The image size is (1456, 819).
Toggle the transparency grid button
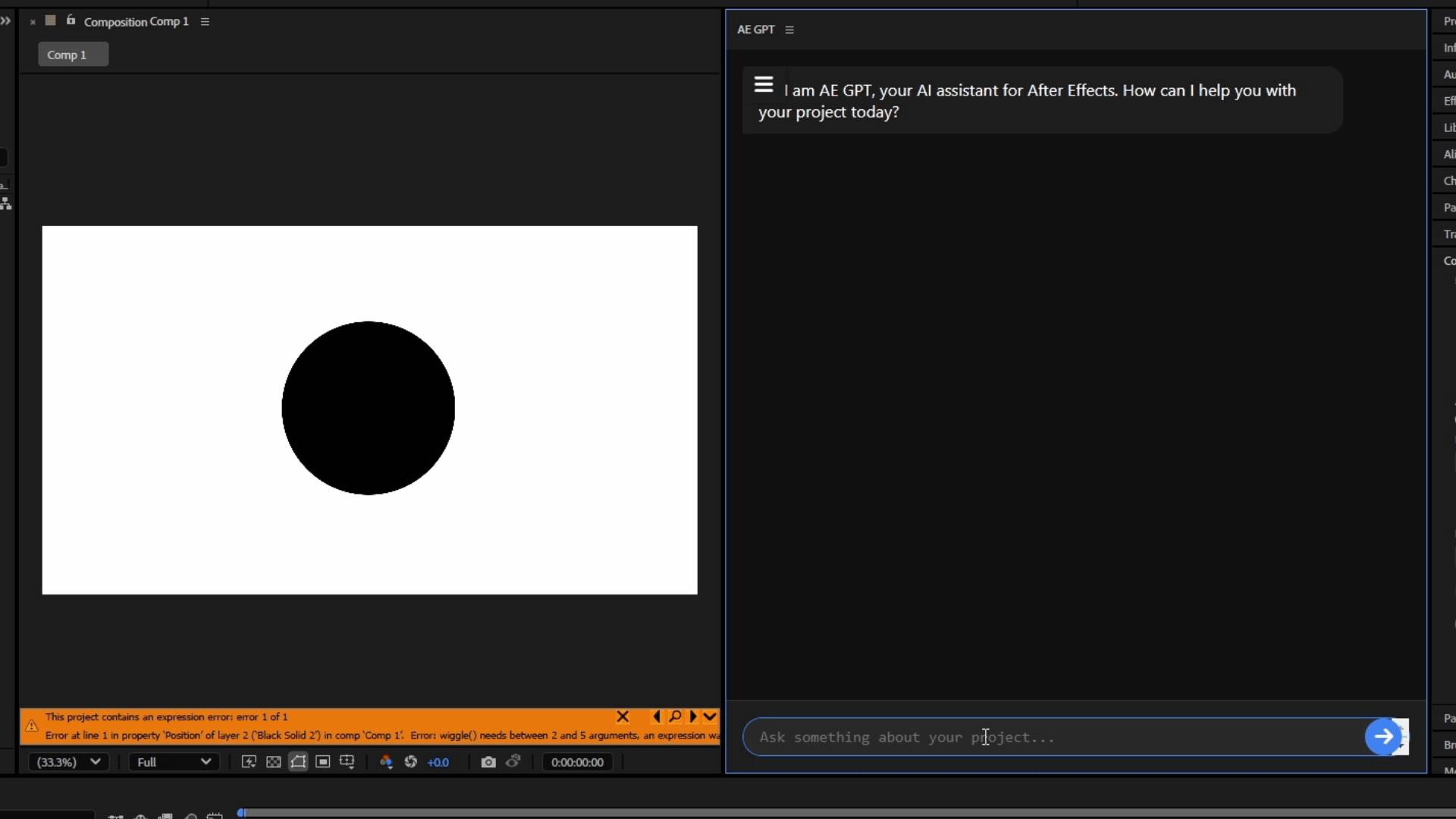pos(274,762)
